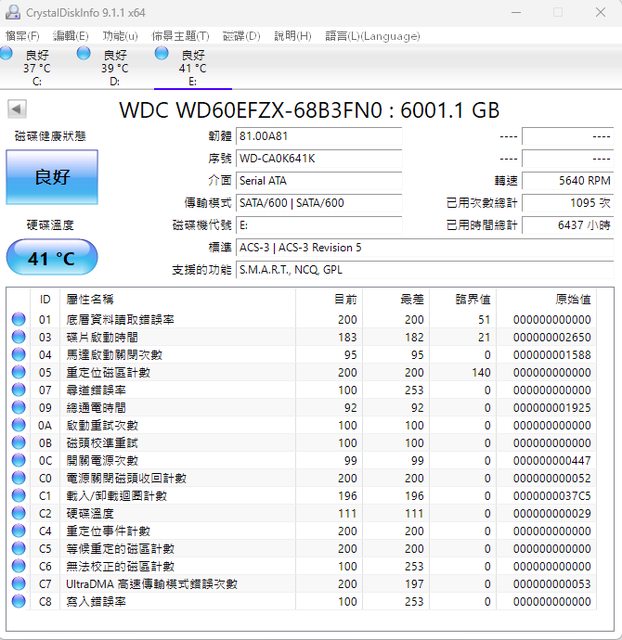Switch to the E: drive tab

[x=192, y=61]
